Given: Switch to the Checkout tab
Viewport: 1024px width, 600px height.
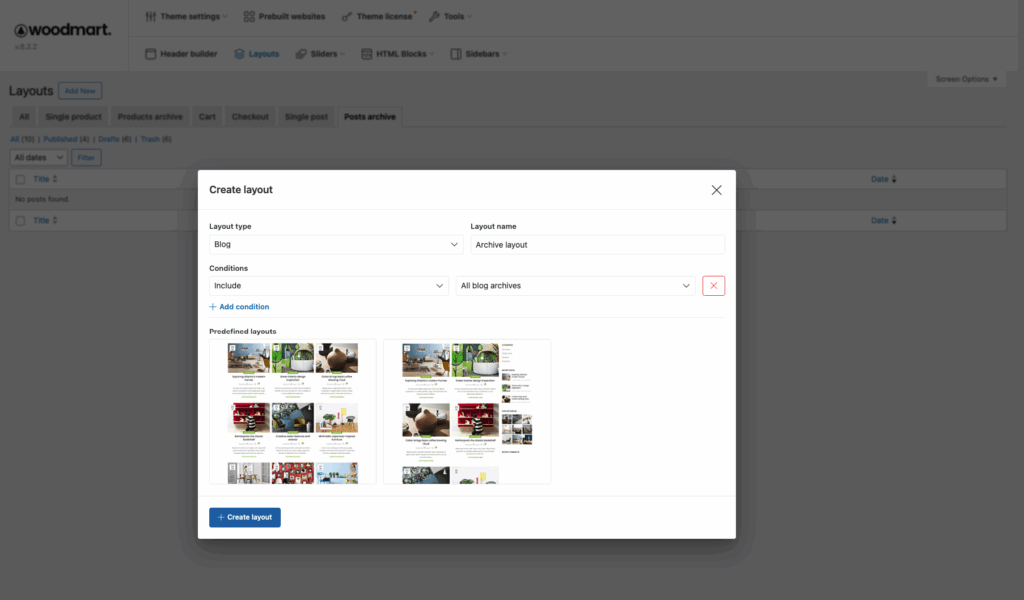Looking at the screenshot, I should pyautogui.click(x=250, y=117).
